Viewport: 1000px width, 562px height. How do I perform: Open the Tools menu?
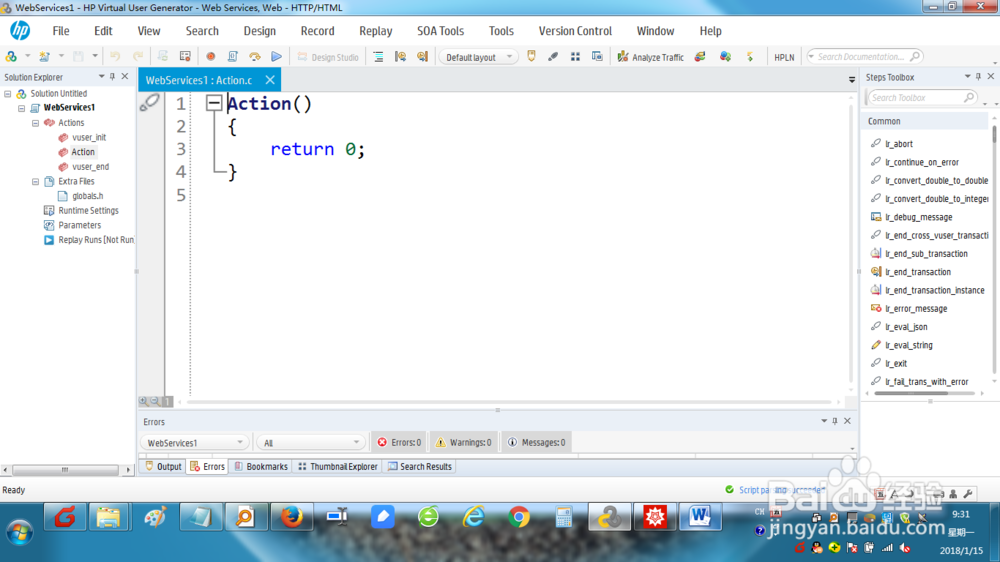[501, 31]
